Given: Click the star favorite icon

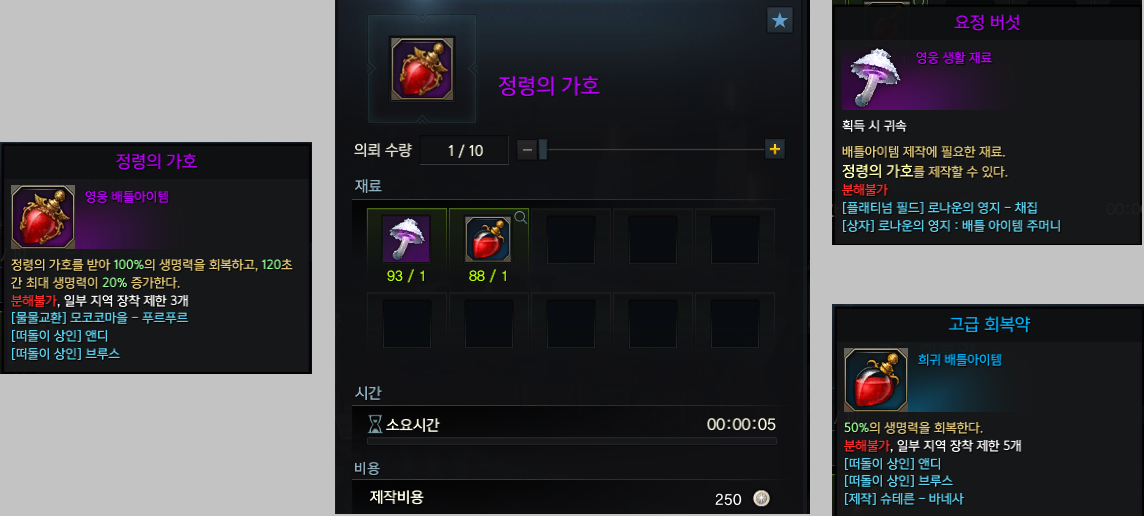Looking at the screenshot, I should point(780,20).
